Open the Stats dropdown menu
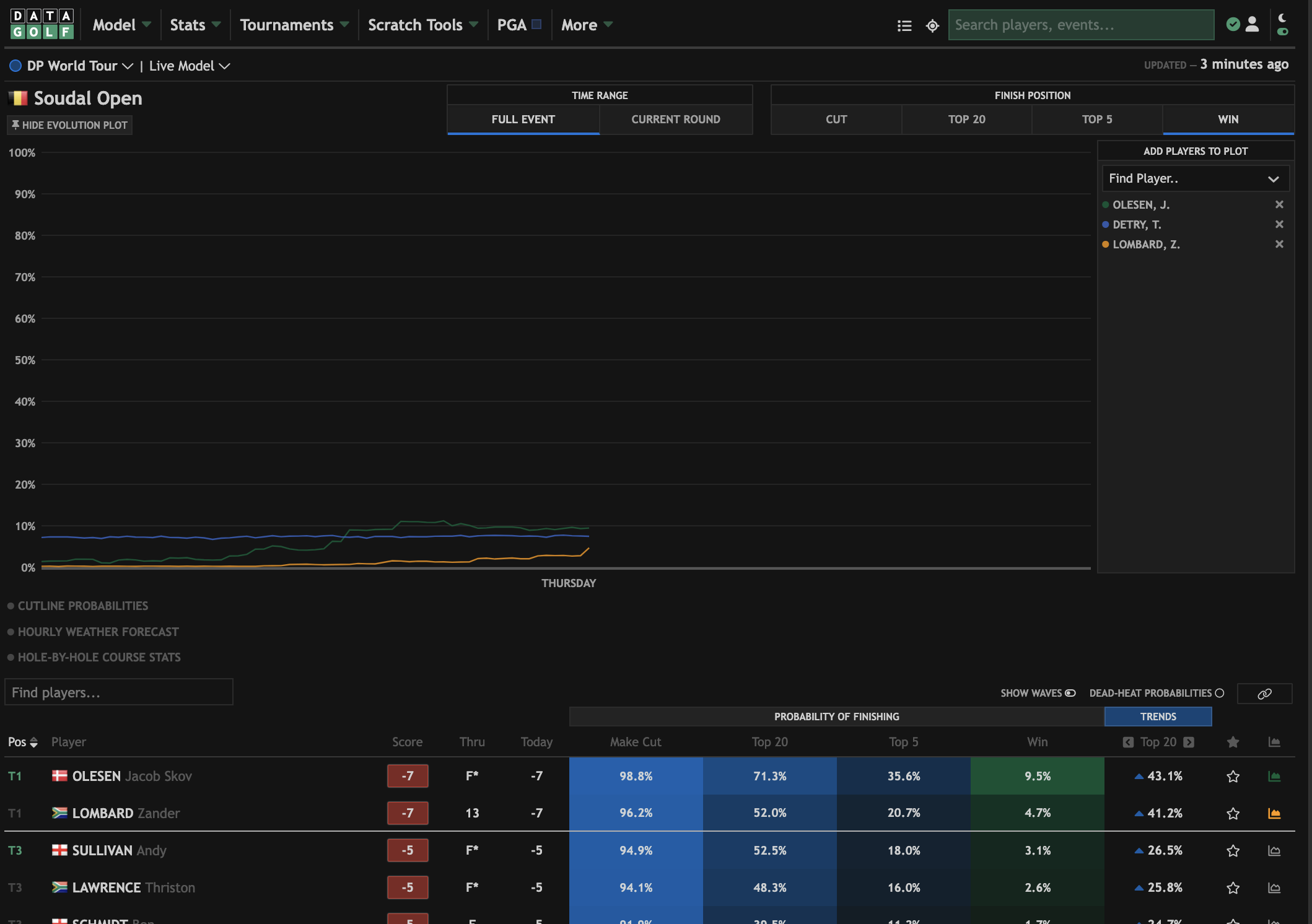 click(195, 25)
